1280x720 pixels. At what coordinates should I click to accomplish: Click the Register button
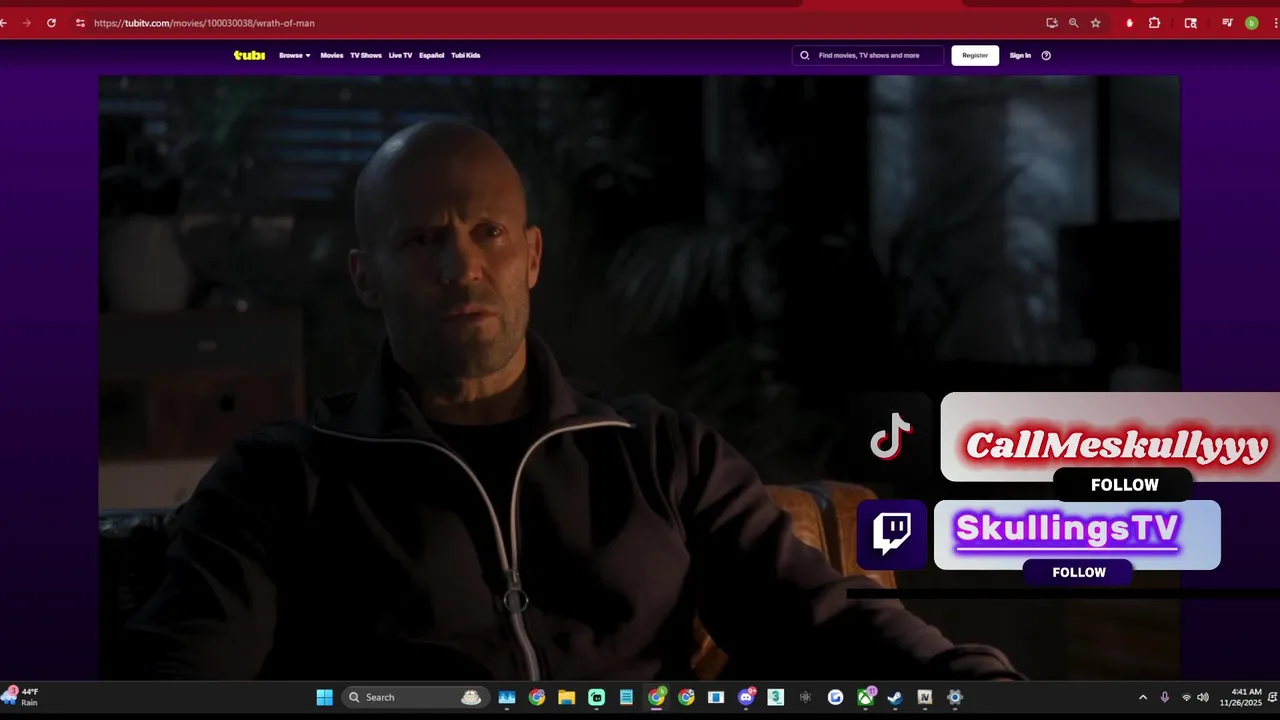click(x=975, y=56)
